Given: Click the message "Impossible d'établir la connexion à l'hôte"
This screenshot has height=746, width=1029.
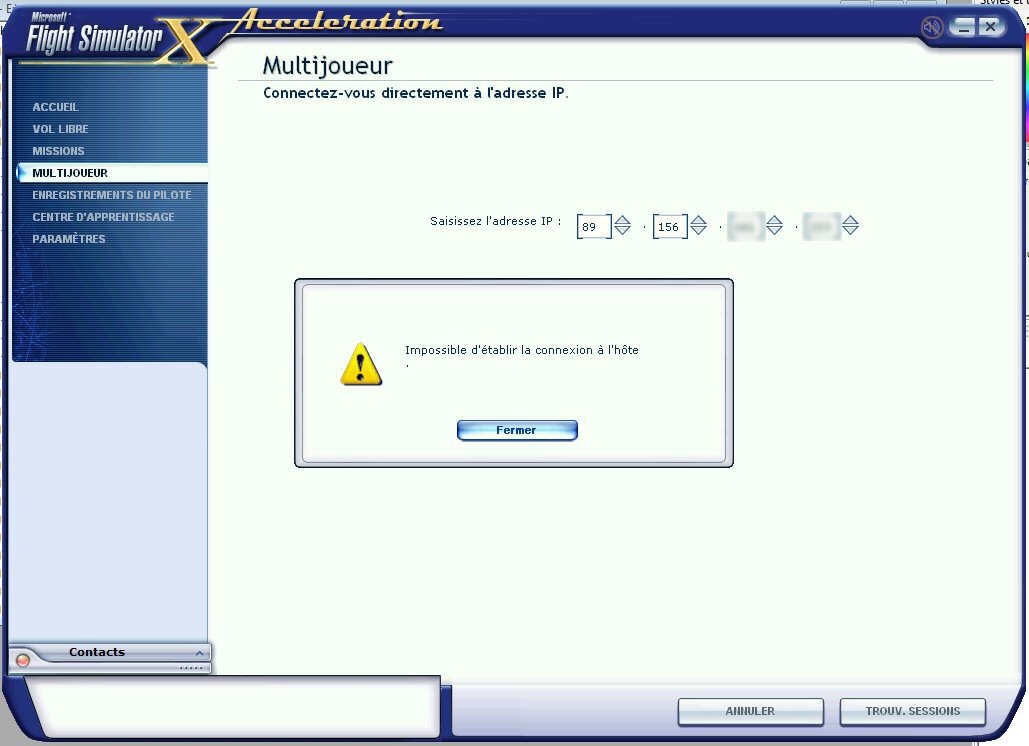Looking at the screenshot, I should [x=522, y=350].
